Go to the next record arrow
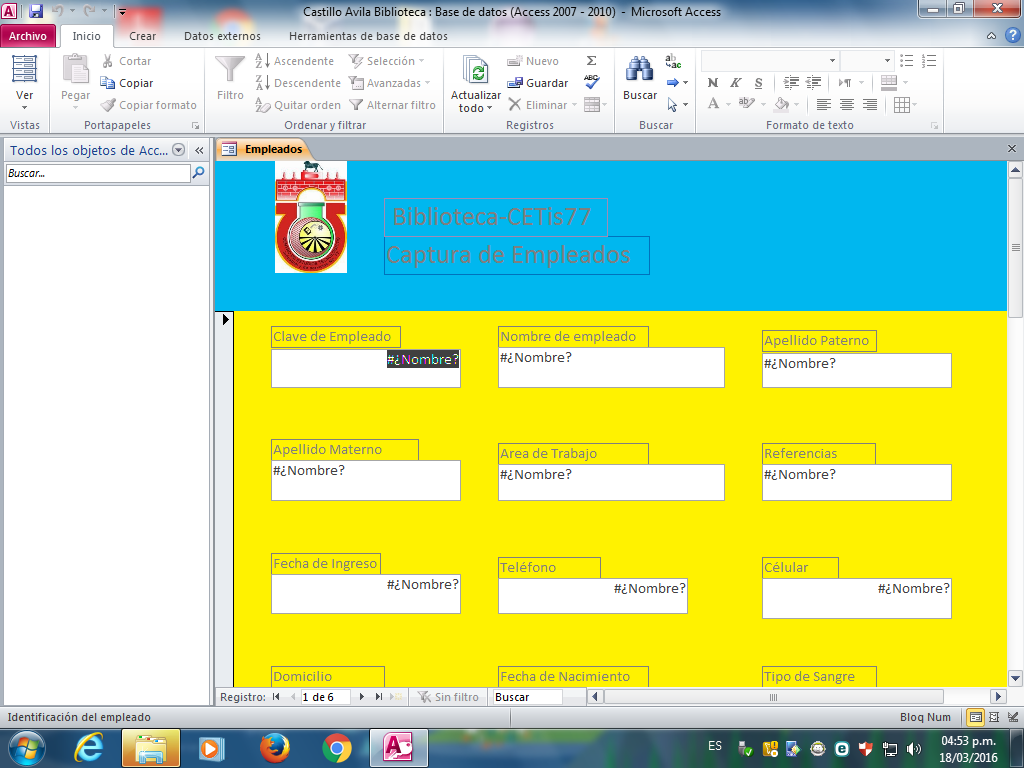 coord(362,697)
